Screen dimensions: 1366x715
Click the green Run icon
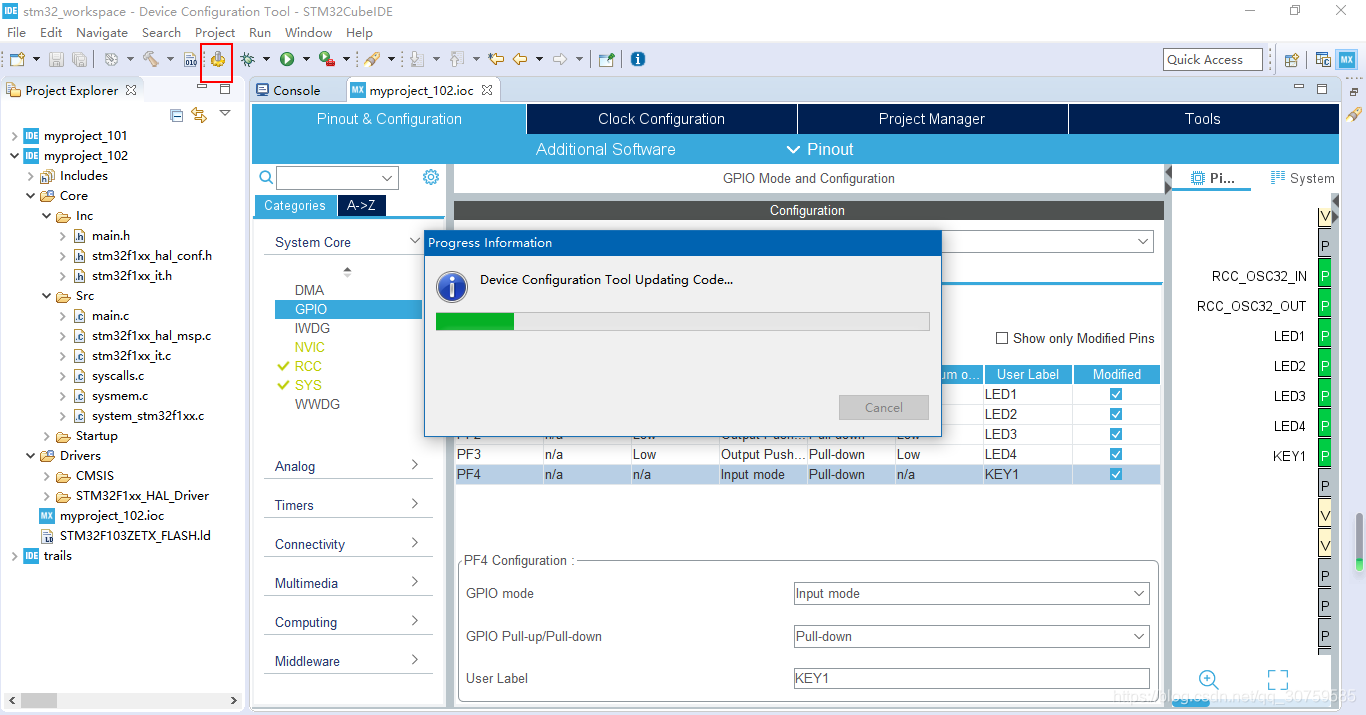coord(287,60)
